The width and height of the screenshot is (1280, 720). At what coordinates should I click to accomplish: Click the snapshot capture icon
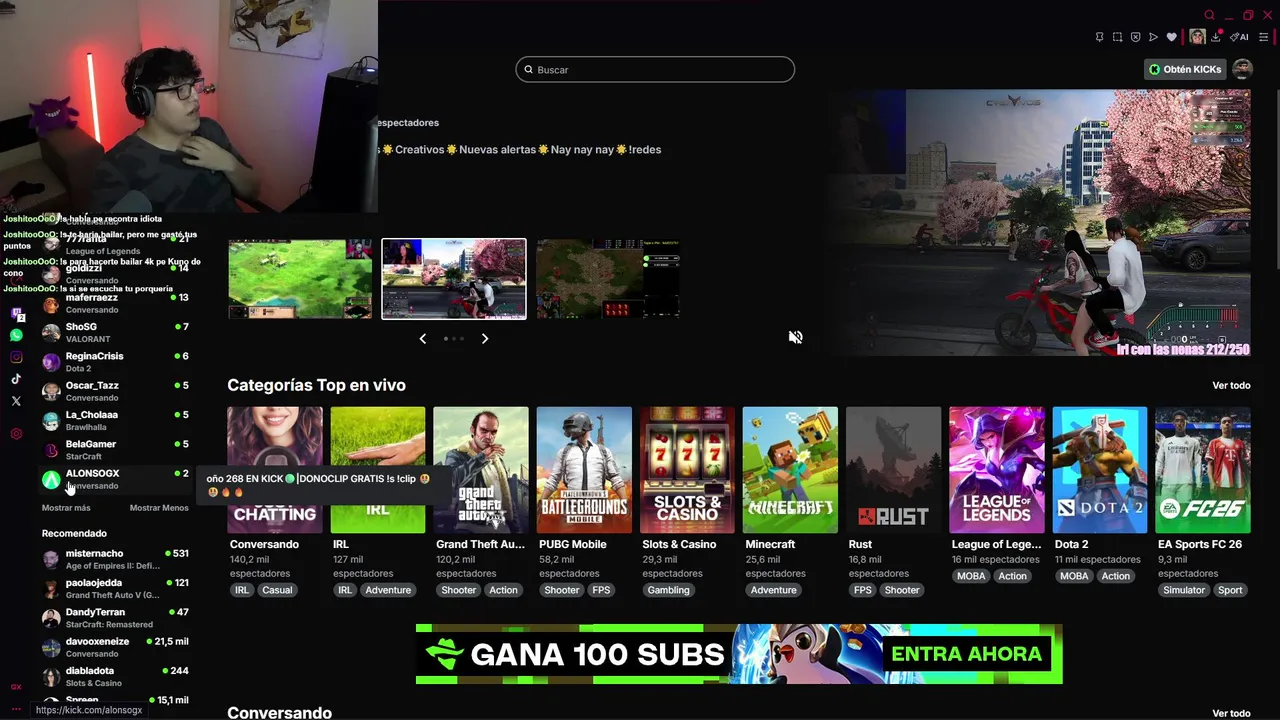[1117, 37]
